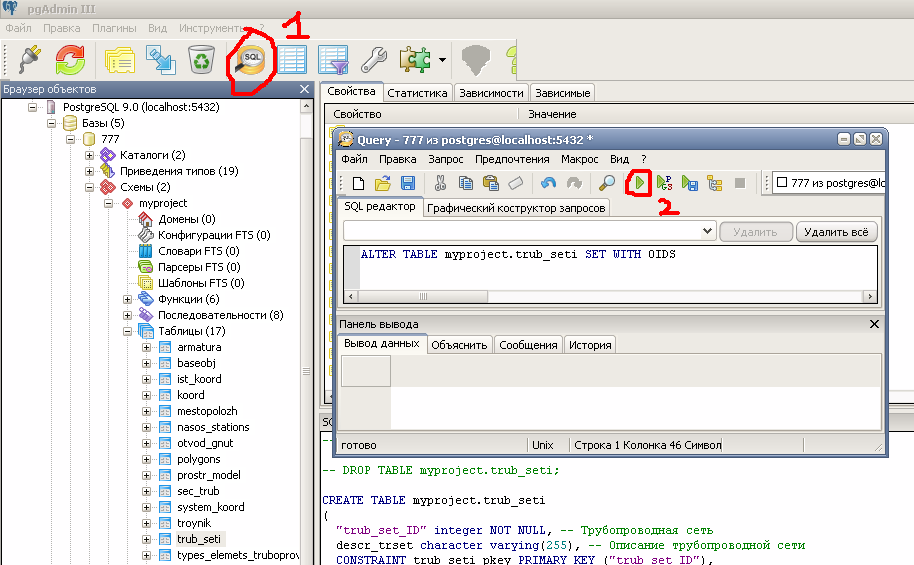Open the Запрос menu in Query window
The height and width of the screenshot is (565, 914).
[445, 159]
